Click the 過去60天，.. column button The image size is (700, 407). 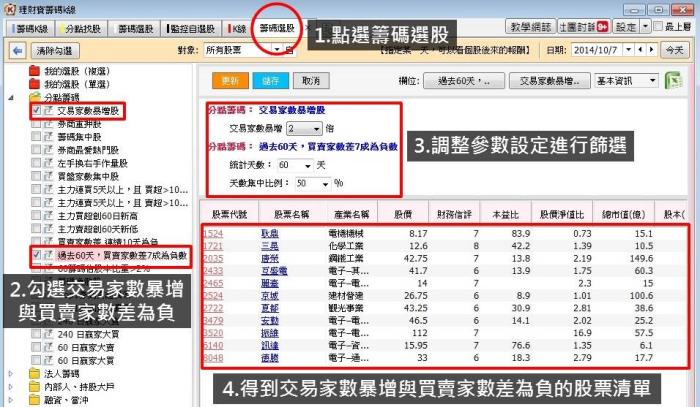pyautogui.click(x=464, y=81)
